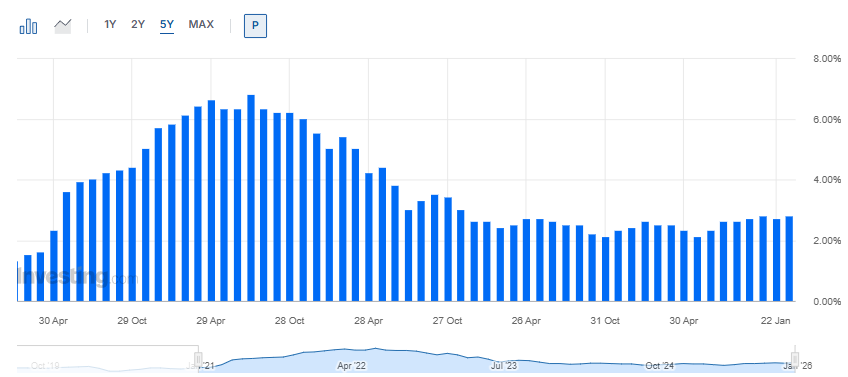The height and width of the screenshot is (377, 848).
Task: Click the 4.00% y-axis label
Action: tap(827, 180)
